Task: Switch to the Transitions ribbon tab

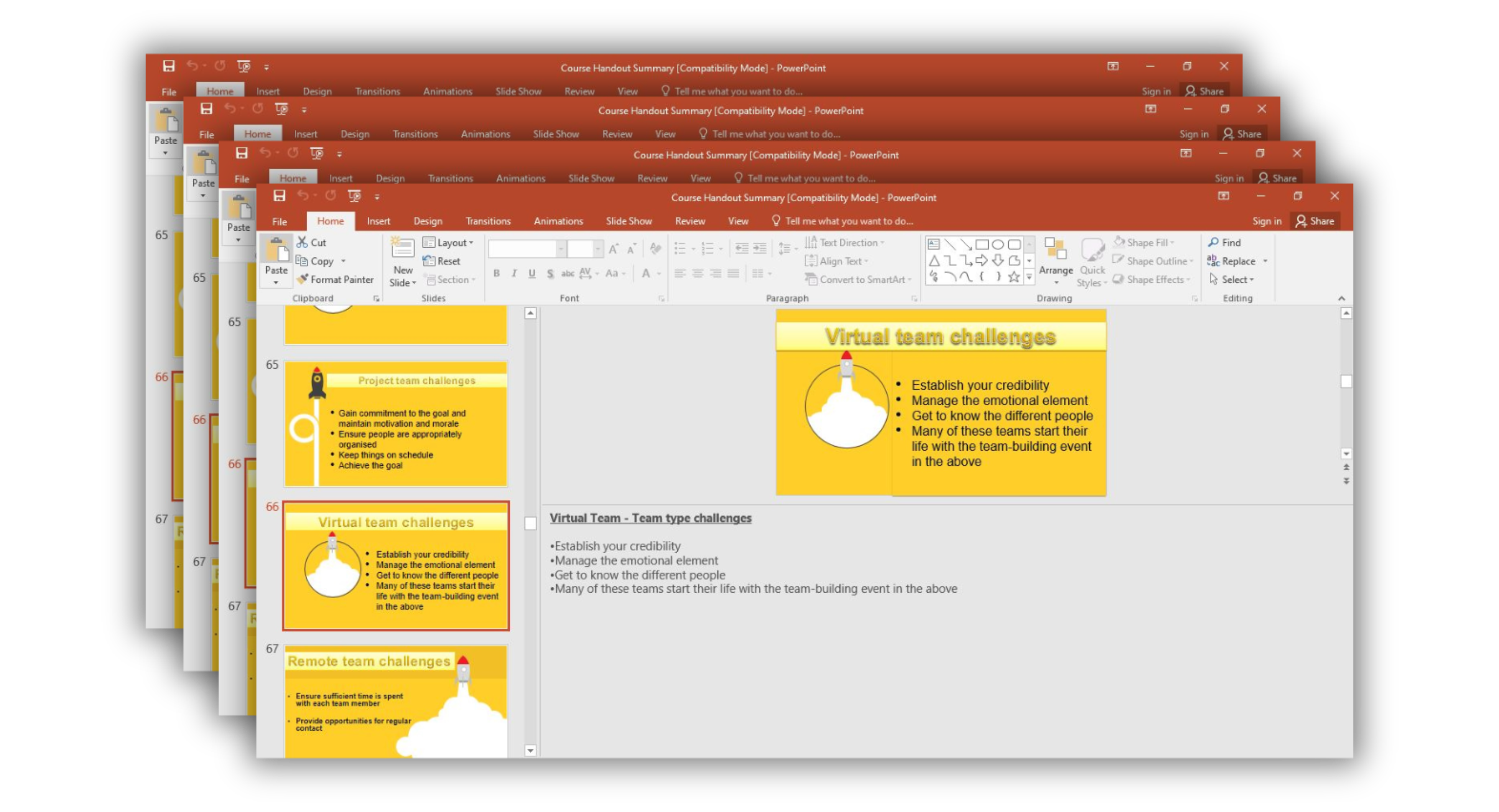Action: [488, 221]
